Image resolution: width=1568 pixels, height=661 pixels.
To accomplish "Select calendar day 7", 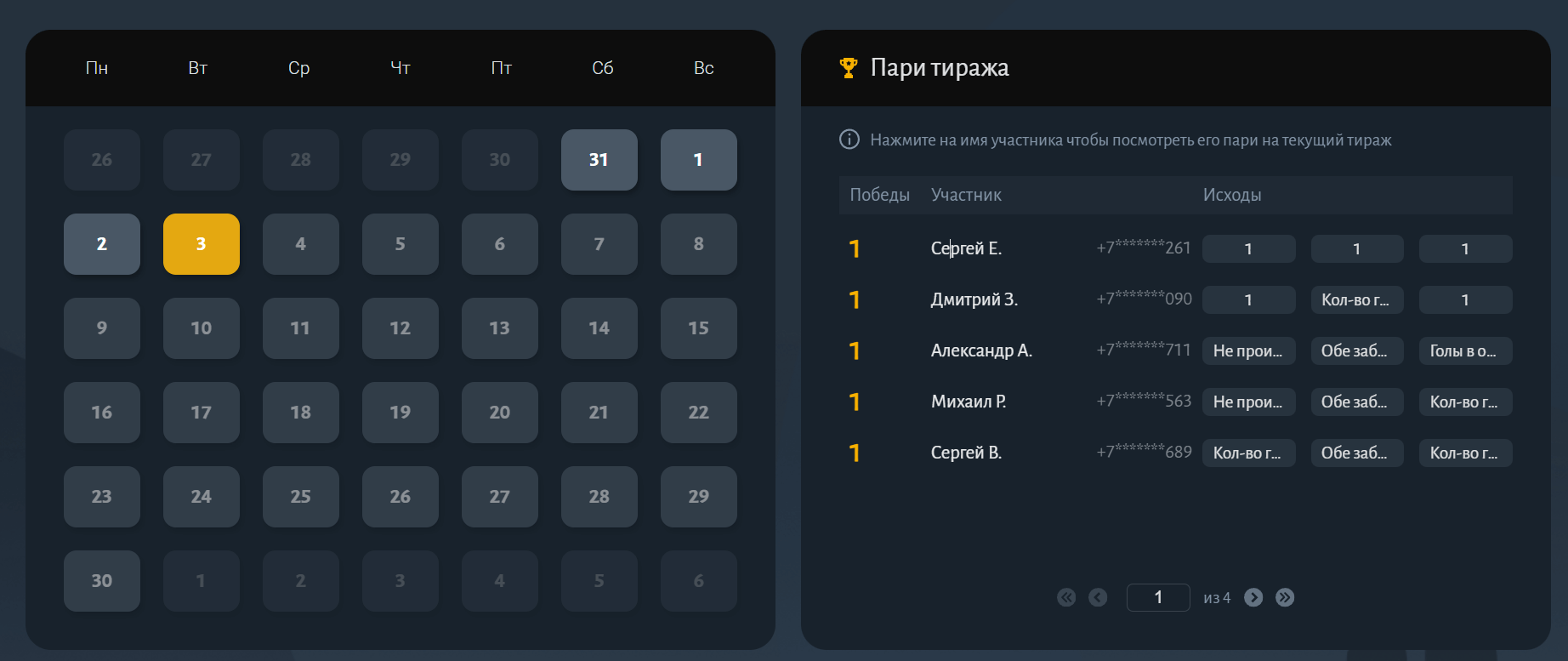I will [x=599, y=244].
